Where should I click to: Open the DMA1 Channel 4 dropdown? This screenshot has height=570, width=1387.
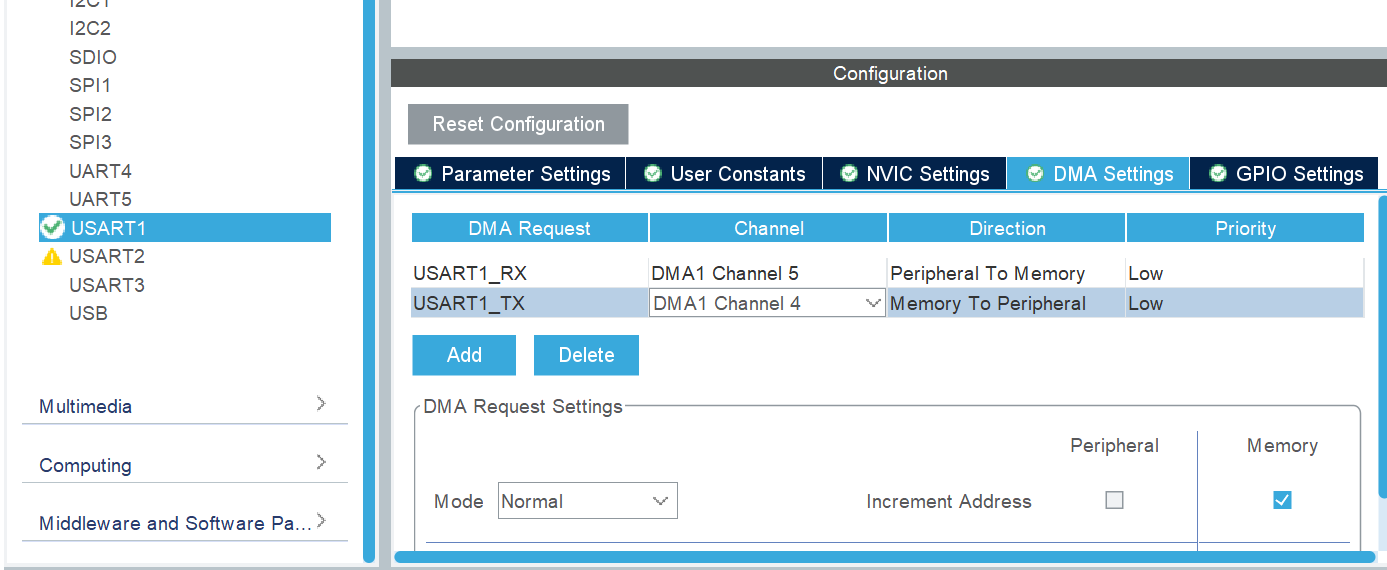pyautogui.click(x=872, y=303)
